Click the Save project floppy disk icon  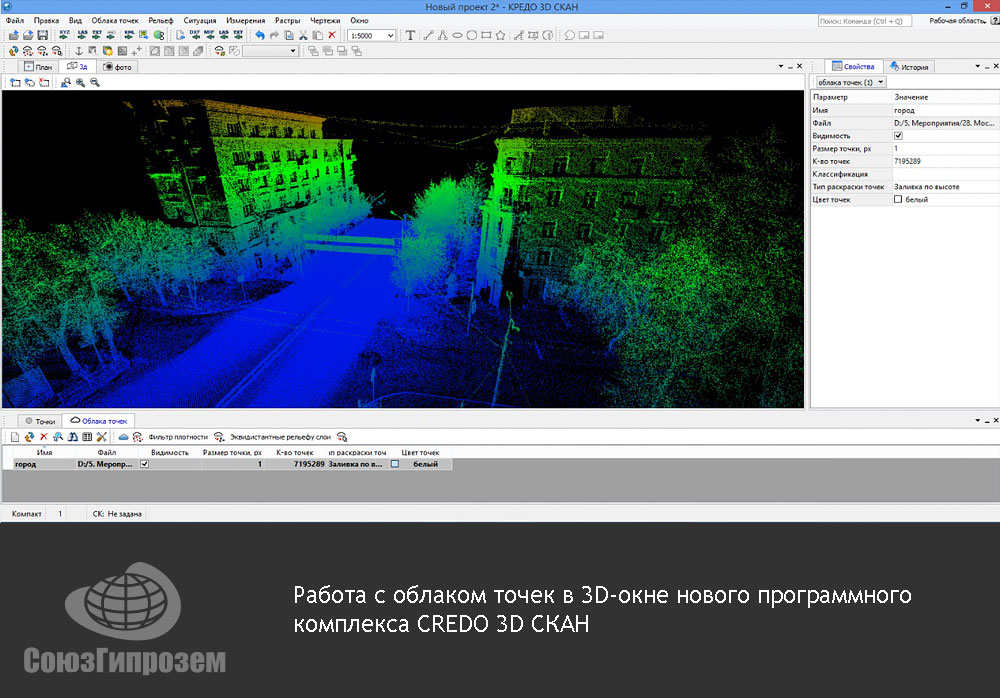(43, 35)
